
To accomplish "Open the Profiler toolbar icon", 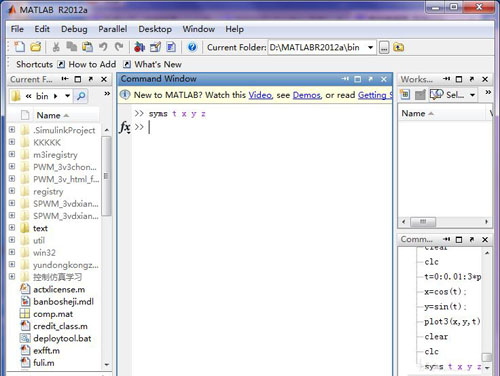I will (x=171, y=47).
